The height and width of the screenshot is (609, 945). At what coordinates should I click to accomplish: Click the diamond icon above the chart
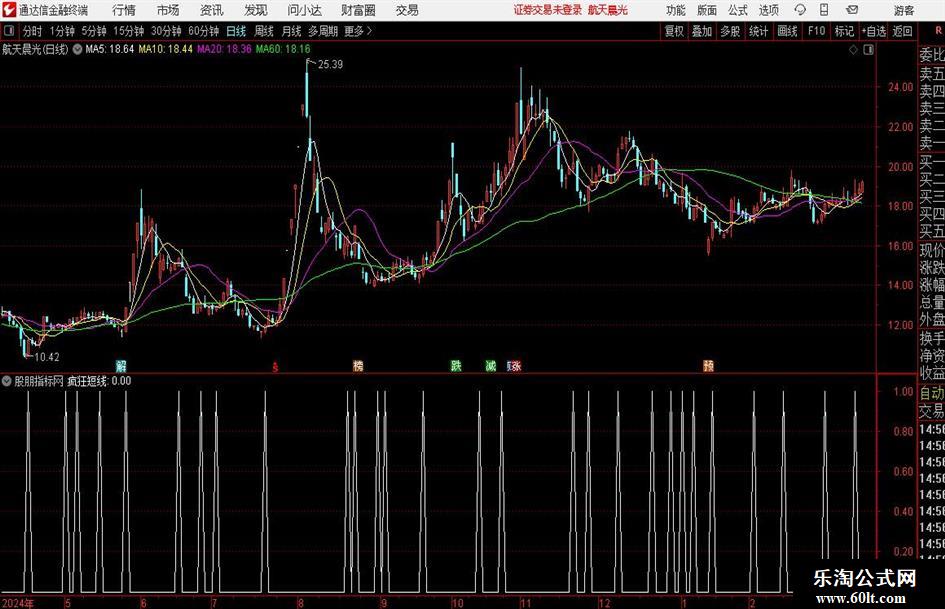point(853,50)
